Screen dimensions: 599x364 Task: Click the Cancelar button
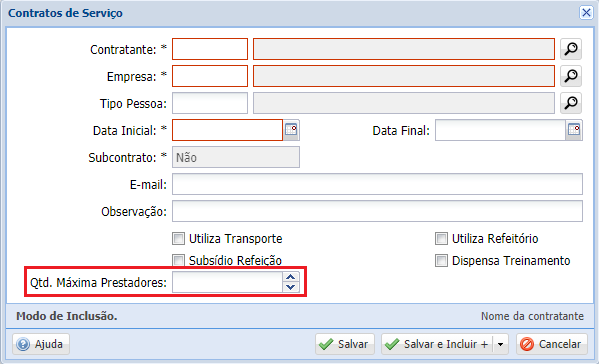tap(552, 344)
